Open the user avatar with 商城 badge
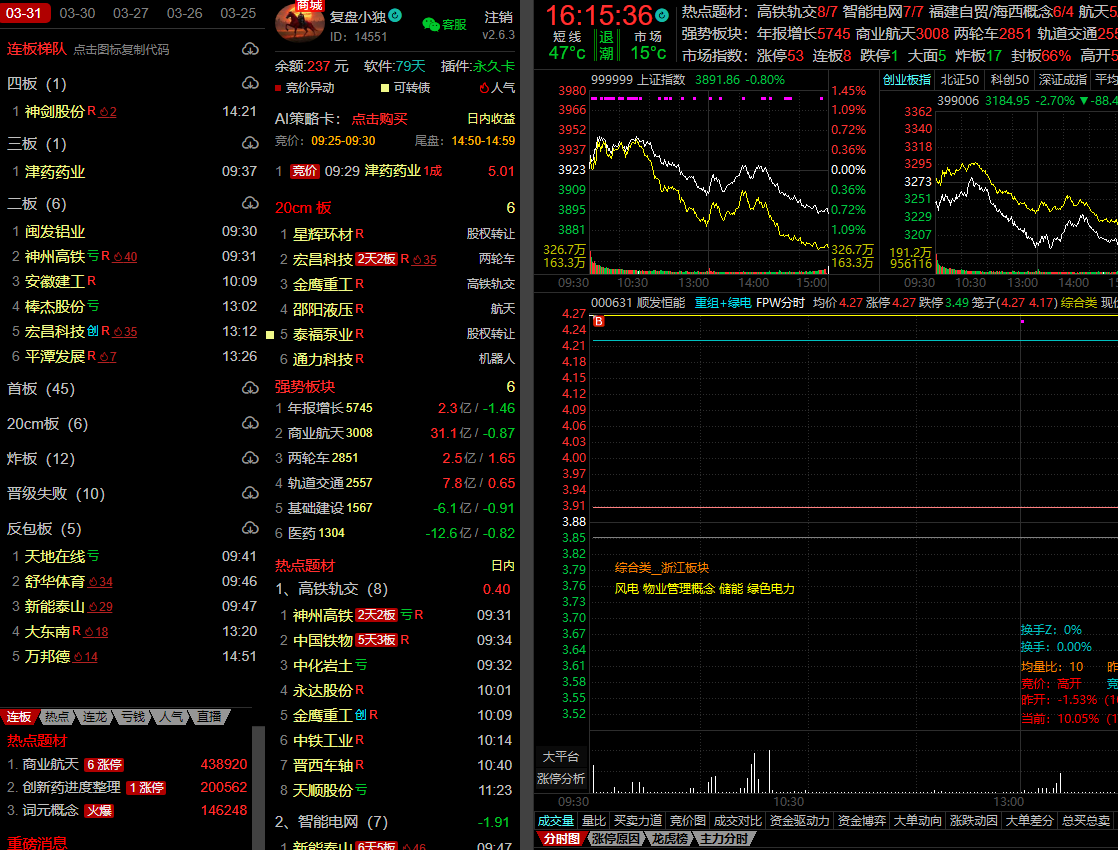This screenshot has height=850, width=1118. [299, 23]
